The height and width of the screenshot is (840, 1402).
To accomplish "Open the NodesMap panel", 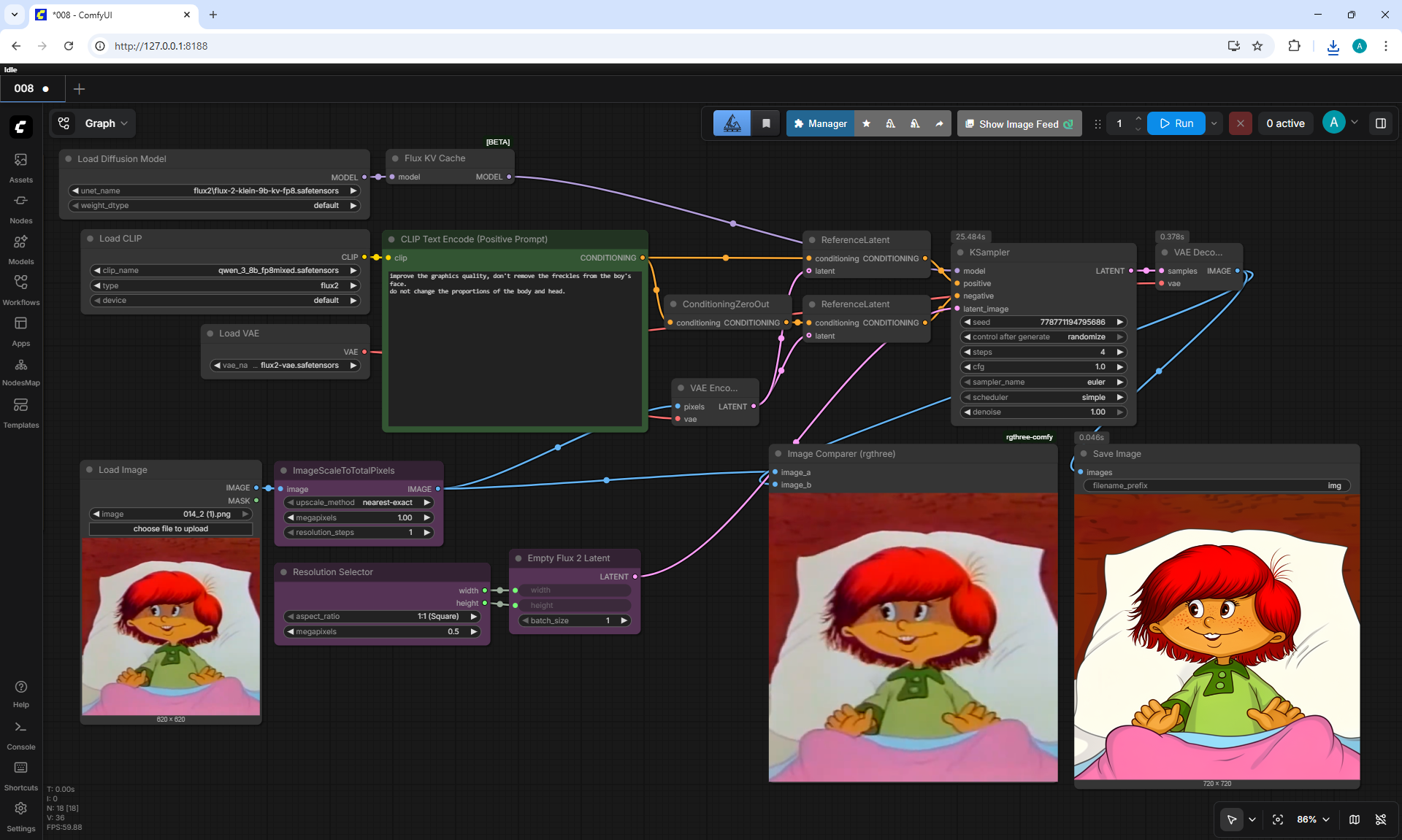I will pos(20,371).
